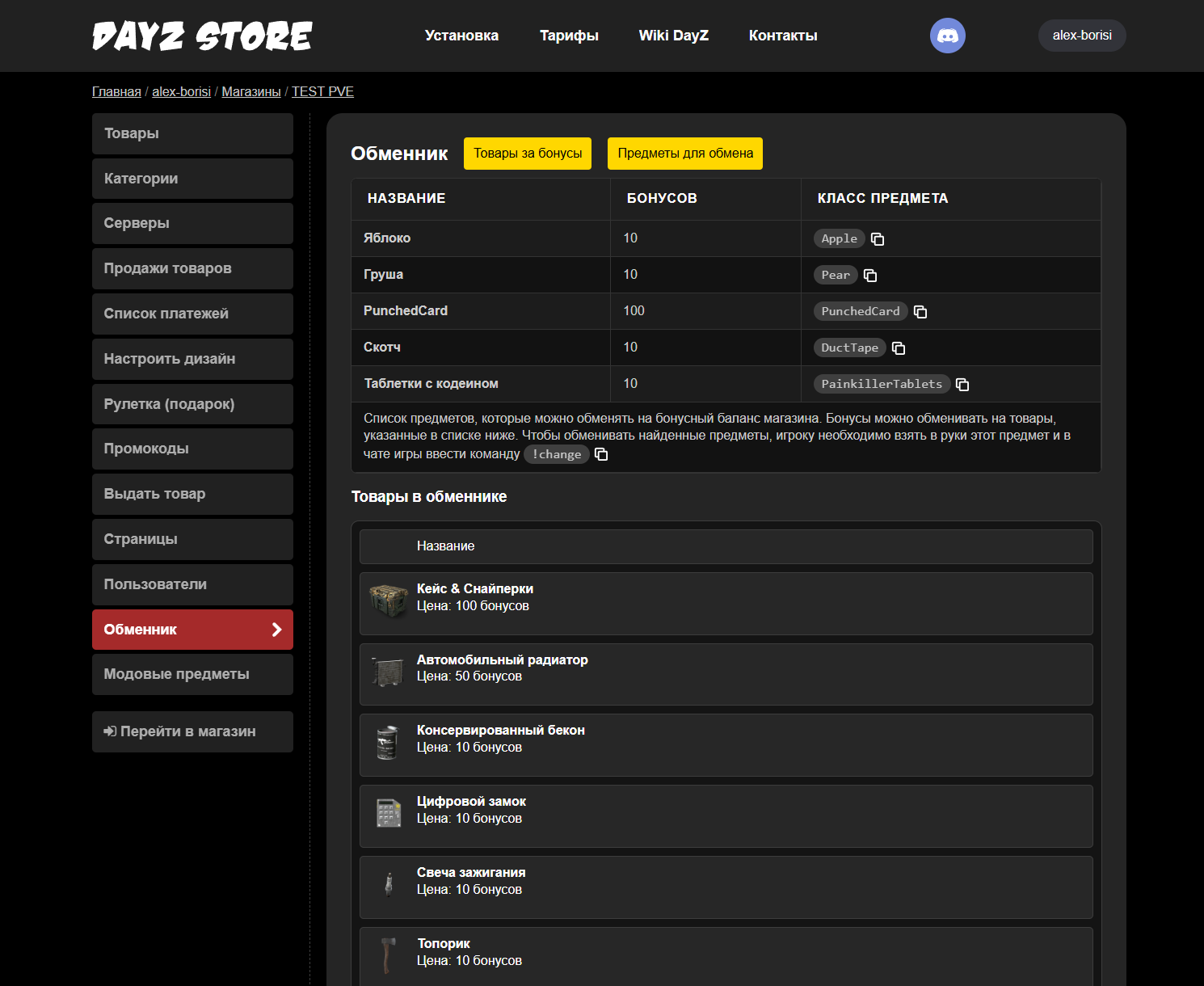The image size is (1204, 986).
Task: Copy the Pear class name
Action: click(x=870, y=276)
